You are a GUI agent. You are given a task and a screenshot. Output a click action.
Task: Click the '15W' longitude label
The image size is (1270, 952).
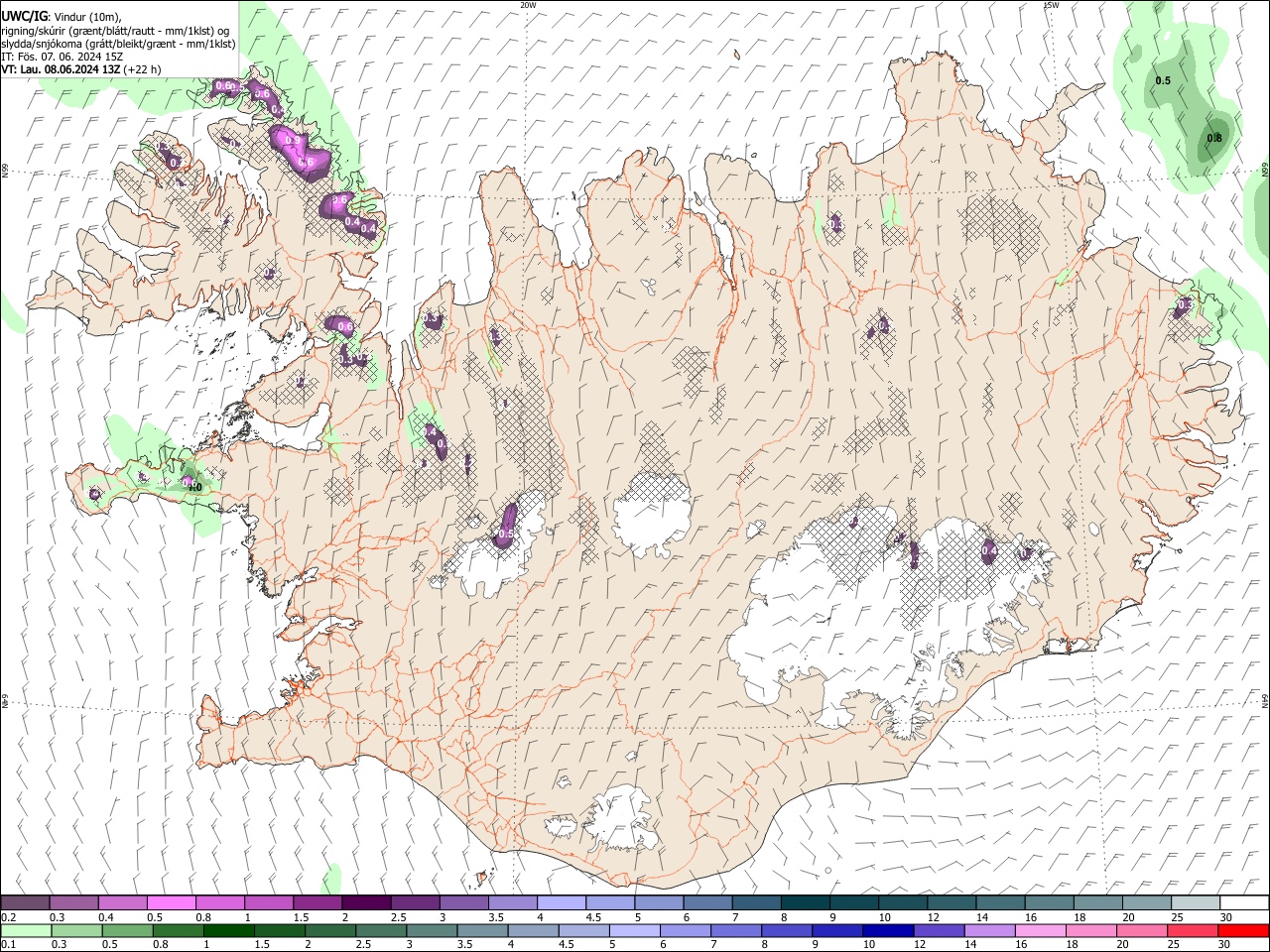click(x=1051, y=5)
